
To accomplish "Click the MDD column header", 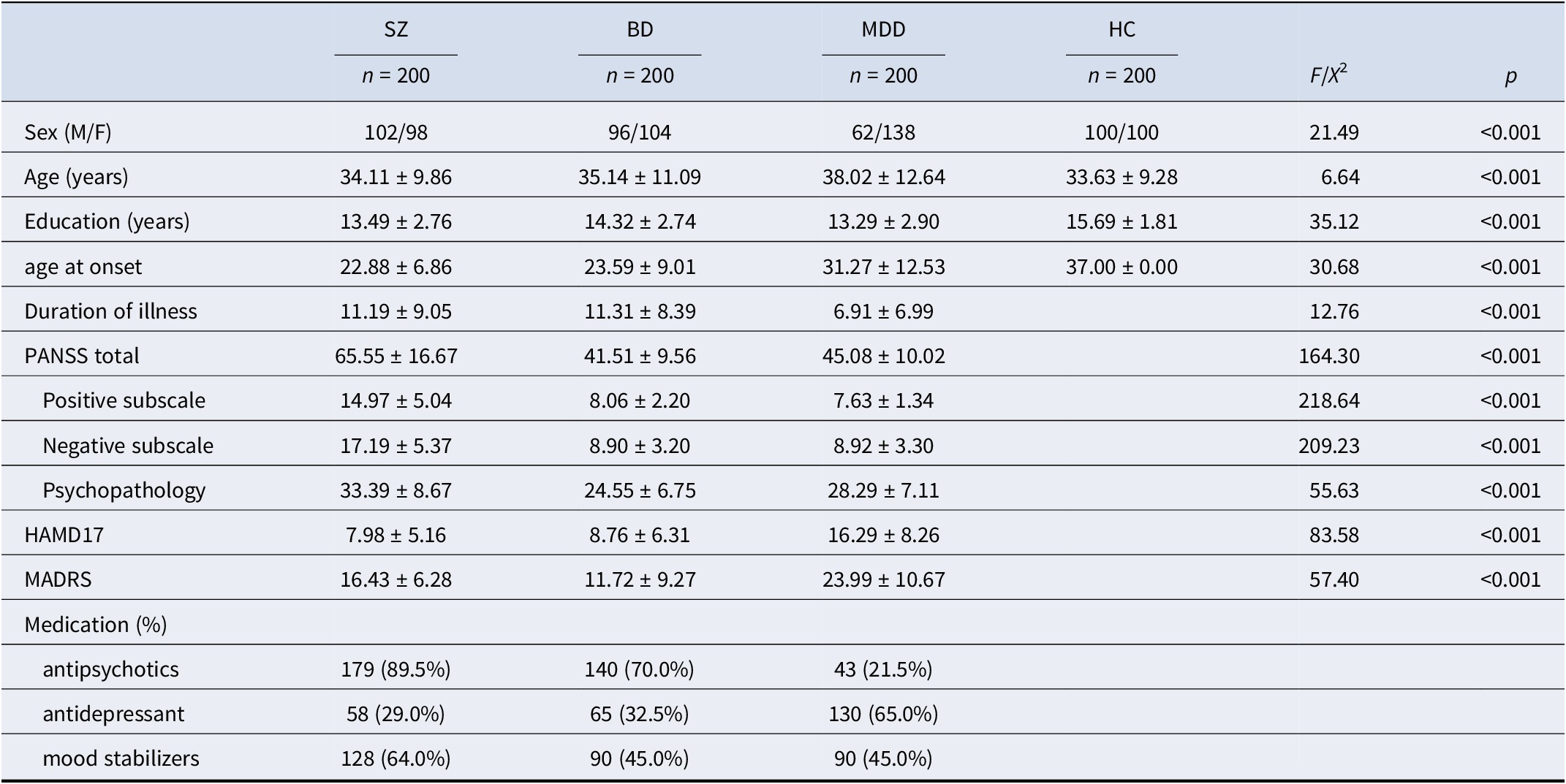I will tap(883, 29).
